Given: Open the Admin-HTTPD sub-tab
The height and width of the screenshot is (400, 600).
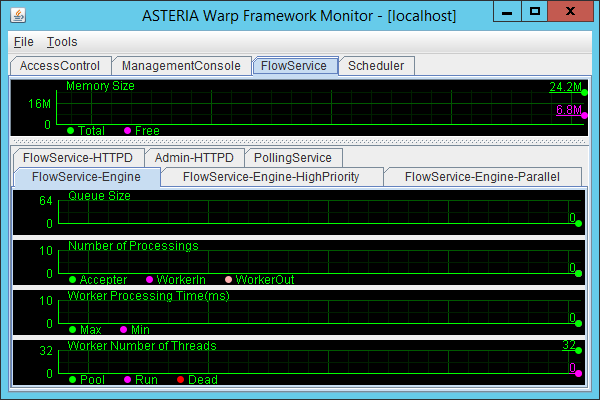Looking at the screenshot, I should pos(194,158).
